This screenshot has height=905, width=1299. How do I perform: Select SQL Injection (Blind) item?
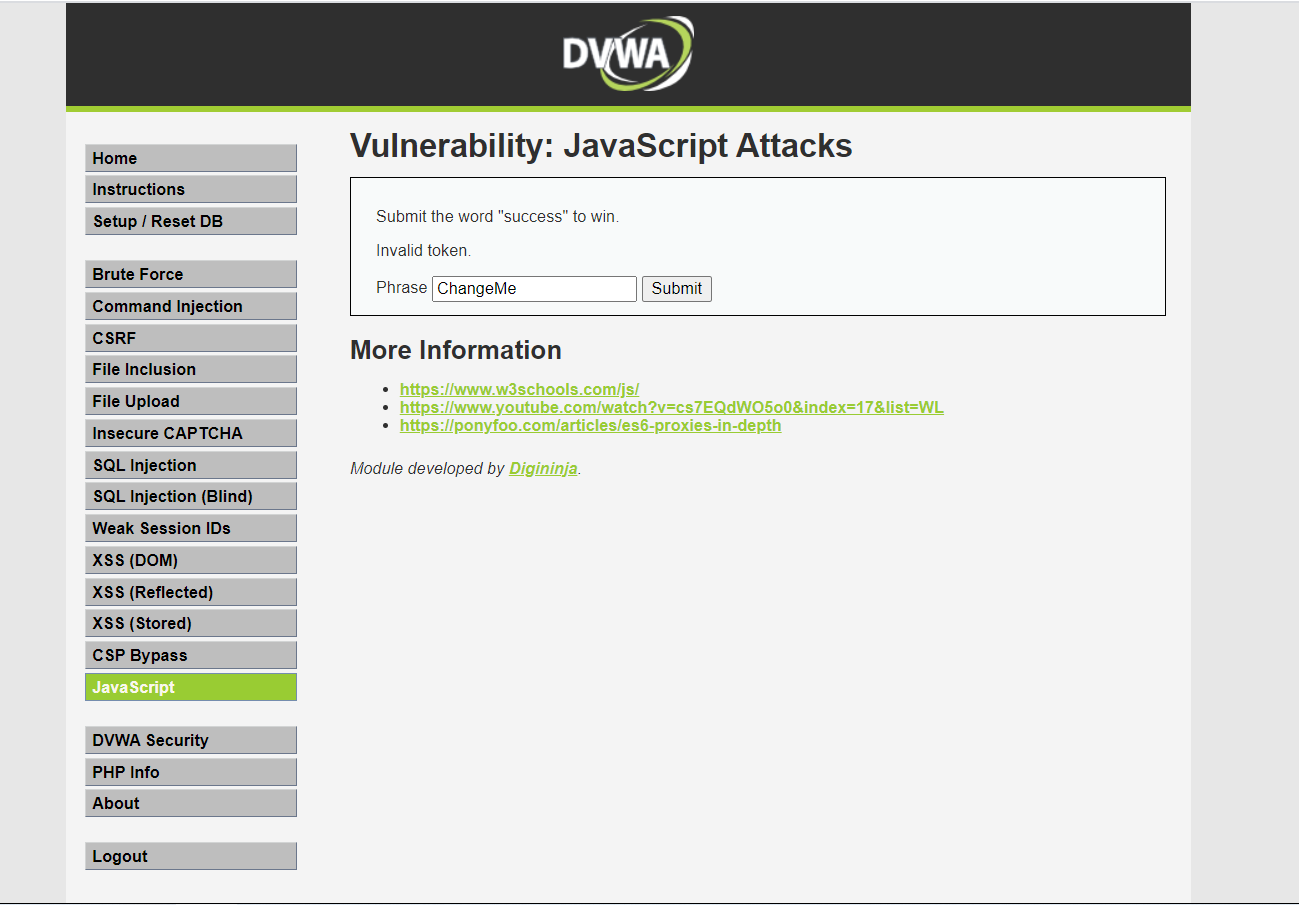point(190,496)
